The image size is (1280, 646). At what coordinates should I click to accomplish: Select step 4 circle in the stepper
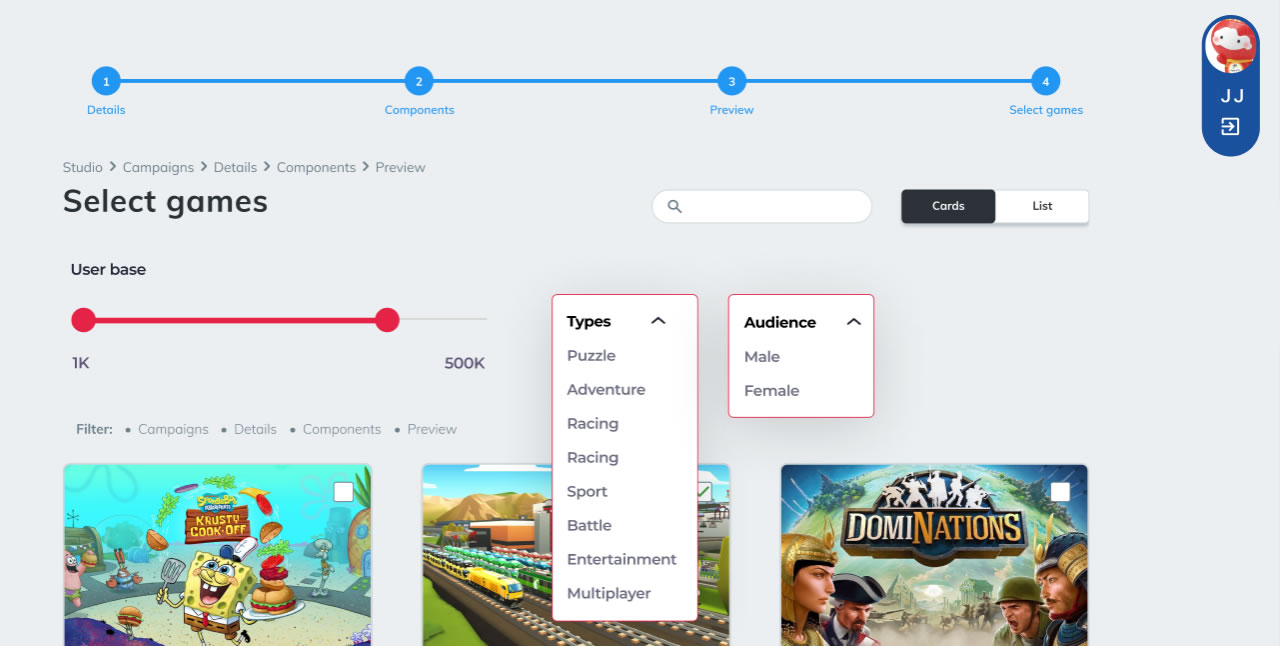[1046, 82]
